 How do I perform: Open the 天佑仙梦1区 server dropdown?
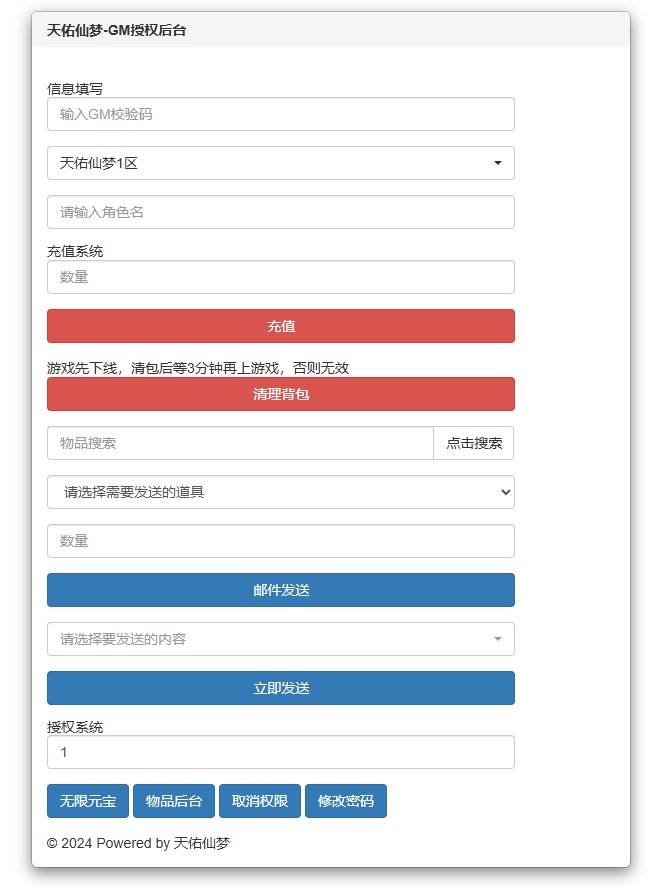click(x=280, y=163)
